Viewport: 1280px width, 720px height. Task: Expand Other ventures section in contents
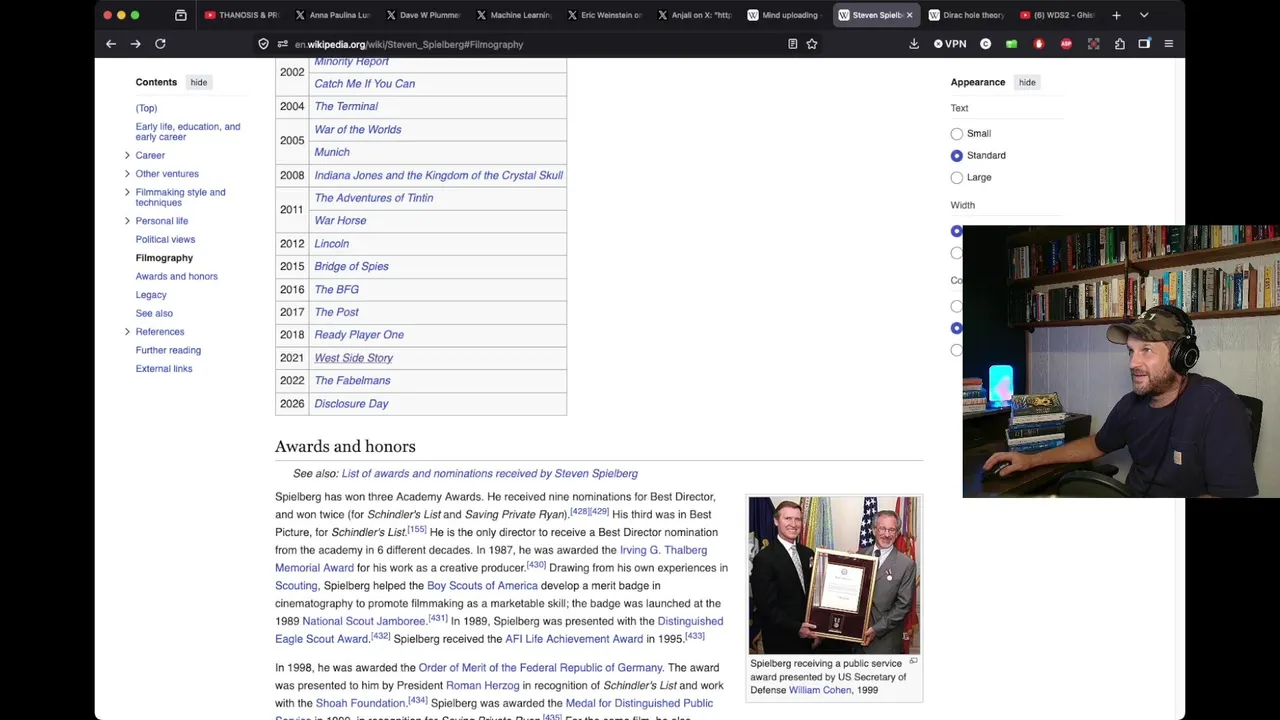click(127, 173)
